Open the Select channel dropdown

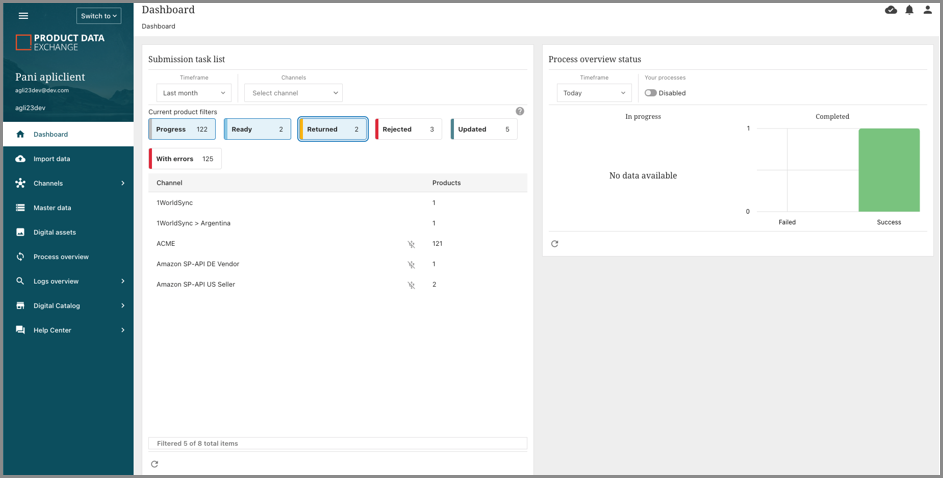(x=294, y=93)
